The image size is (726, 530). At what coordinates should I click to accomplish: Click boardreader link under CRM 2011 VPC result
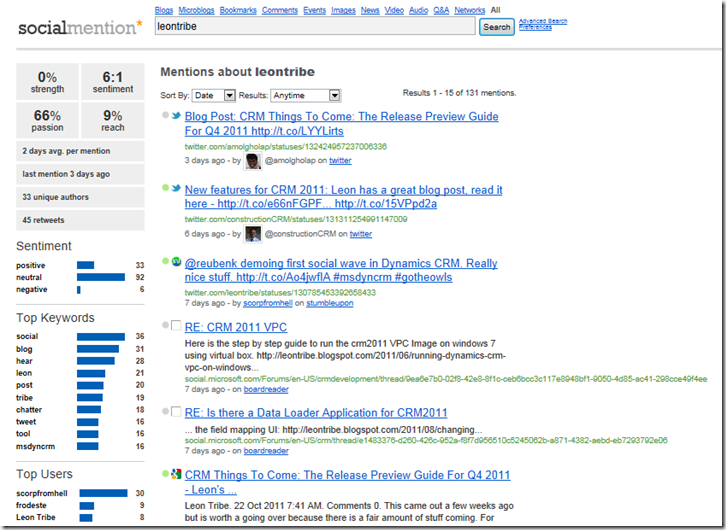266,389
